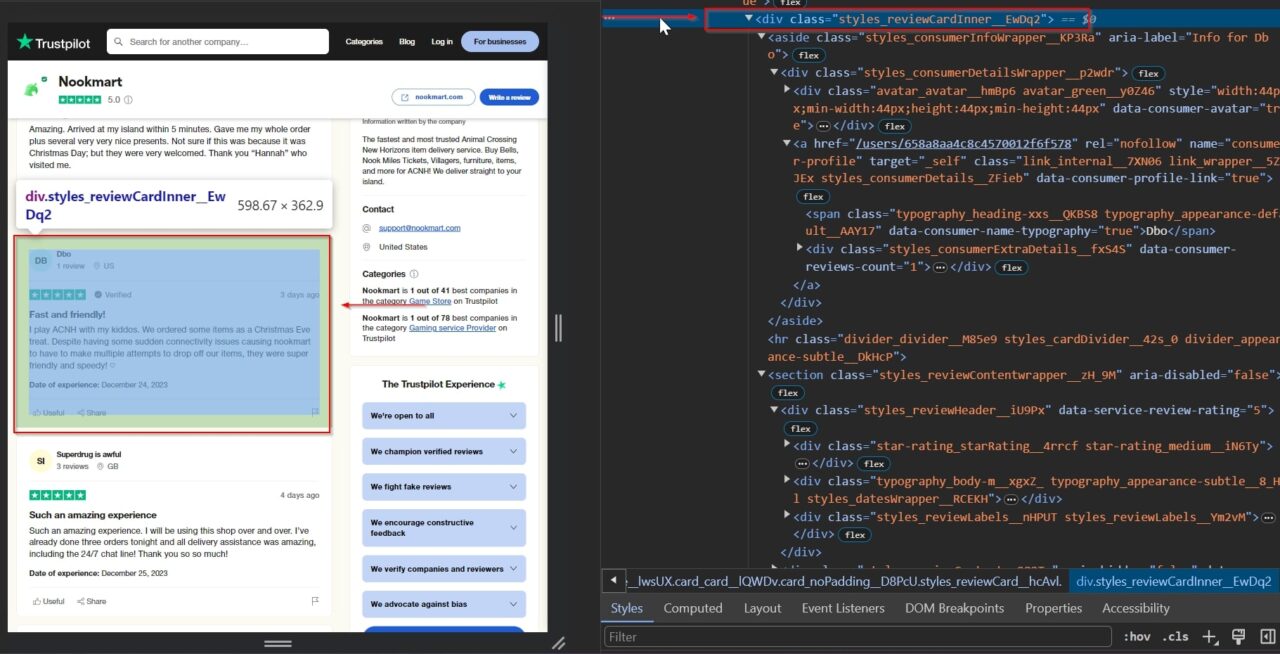Collapse the styles_consumerDetailsWrapper div node

click(774, 73)
